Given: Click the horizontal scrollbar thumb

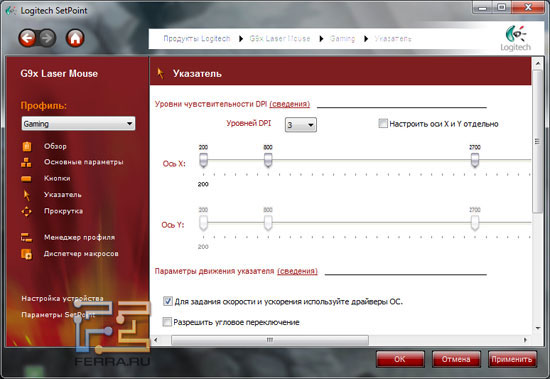Looking at the screenshot, I should [x=270, y=340].
